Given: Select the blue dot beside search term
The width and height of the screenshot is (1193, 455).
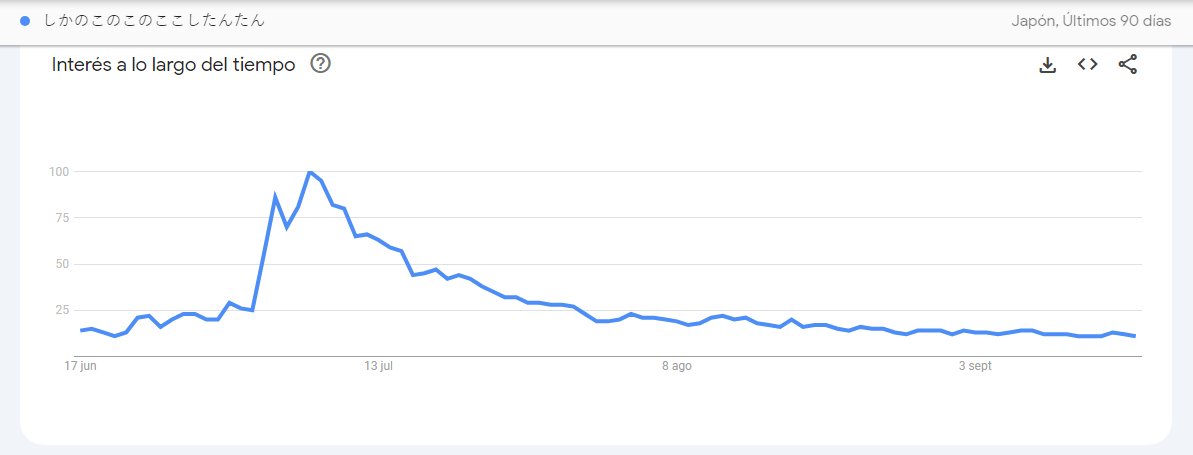Looking at the screenshot, I should click(25, 21).
